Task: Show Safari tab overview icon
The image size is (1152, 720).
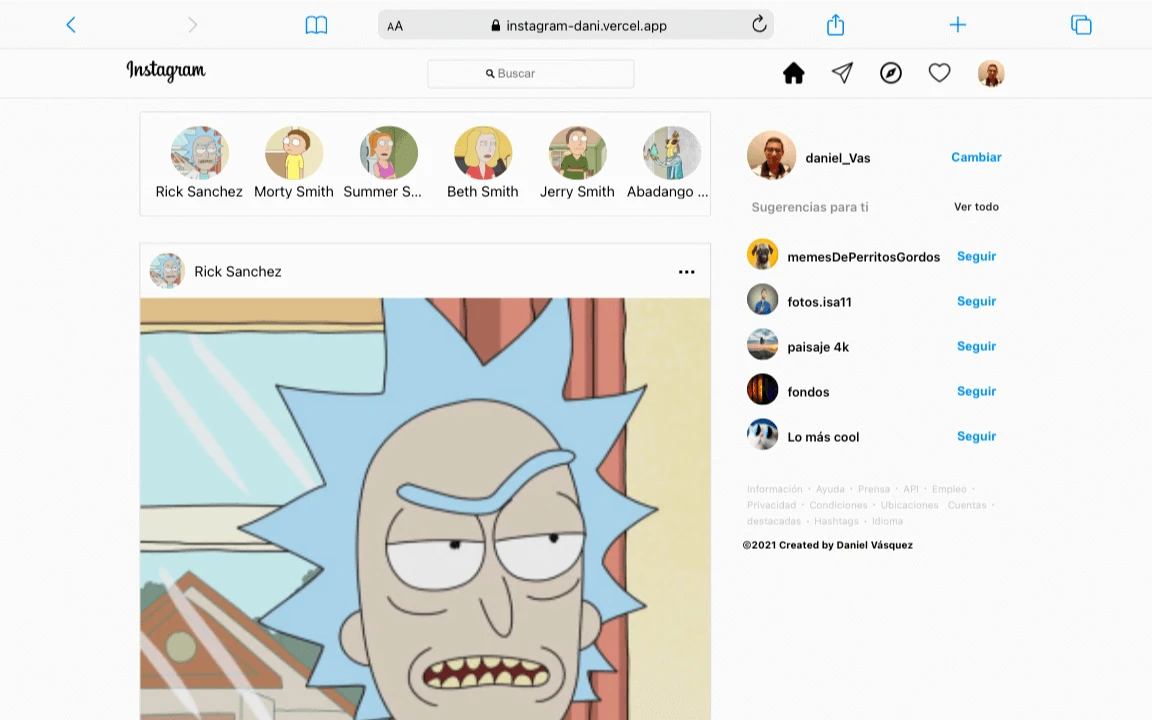Action: pos(1081,24)
